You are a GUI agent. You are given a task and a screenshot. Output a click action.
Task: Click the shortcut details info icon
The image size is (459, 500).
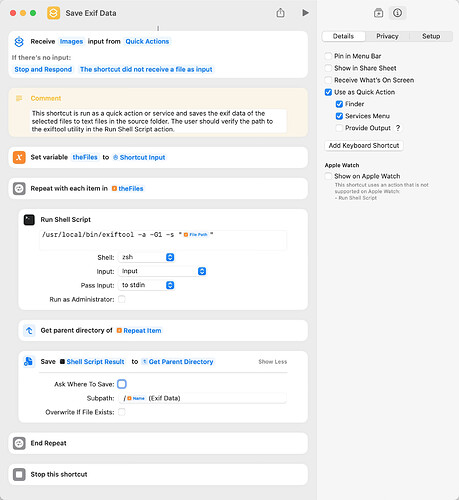click(397, 13)
